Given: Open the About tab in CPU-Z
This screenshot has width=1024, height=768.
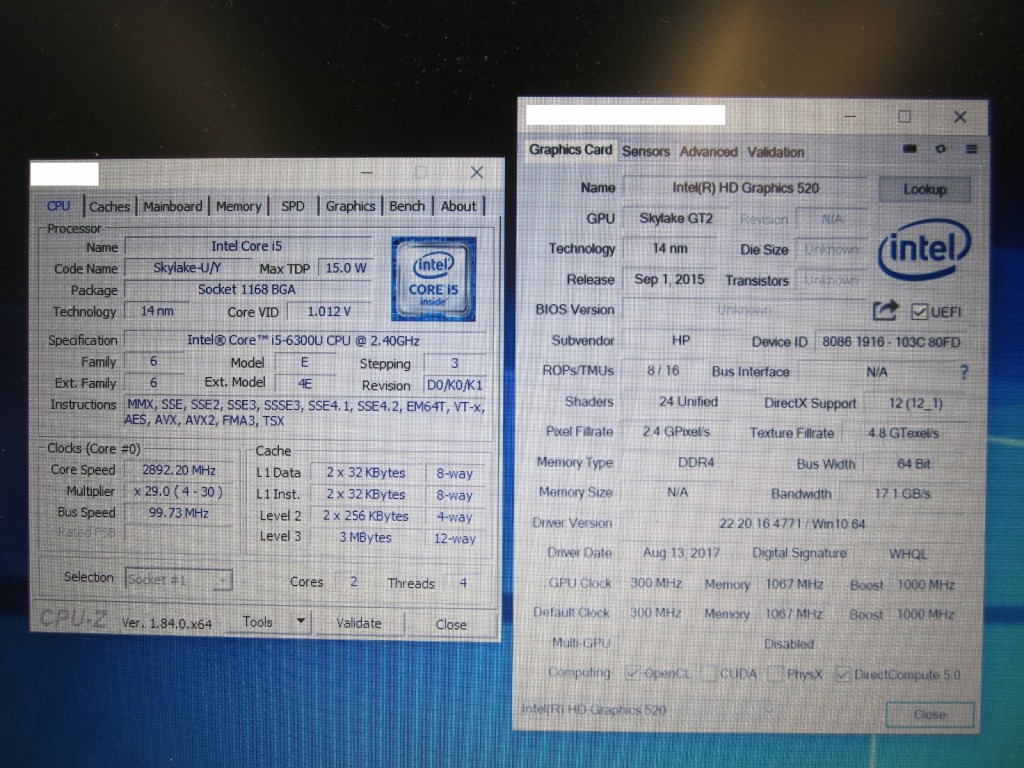Looking at the screenshot, I should coord(458,206).
